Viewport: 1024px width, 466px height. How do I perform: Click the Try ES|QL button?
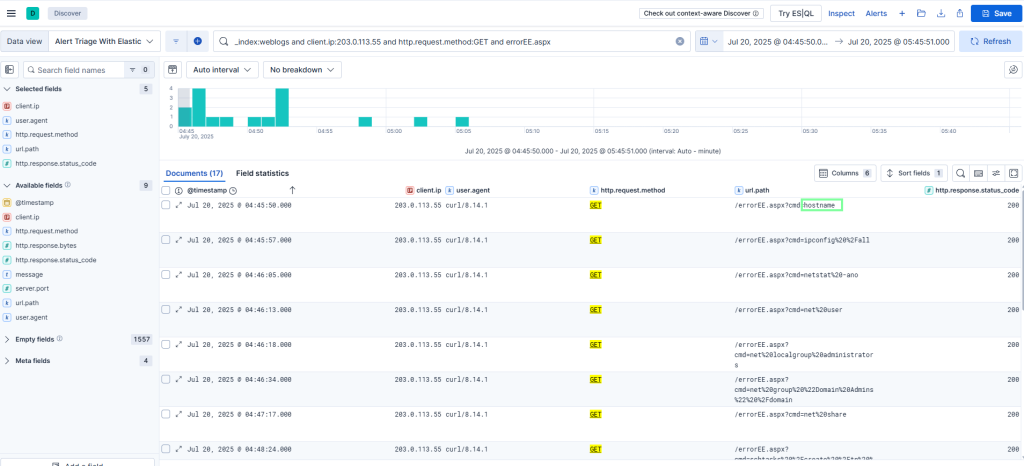797,14
